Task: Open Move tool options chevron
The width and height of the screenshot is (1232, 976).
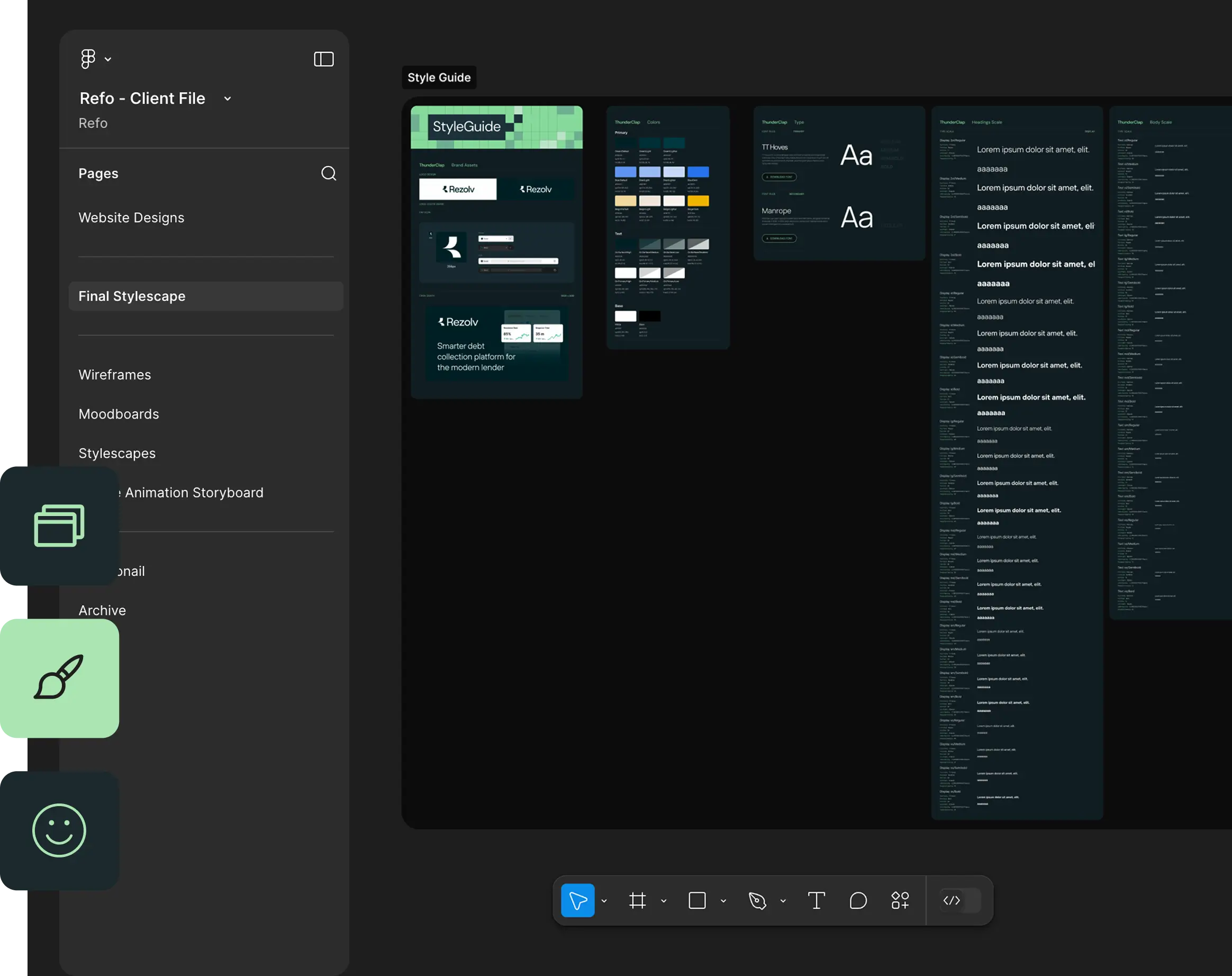Action: [x=604, y=901]
